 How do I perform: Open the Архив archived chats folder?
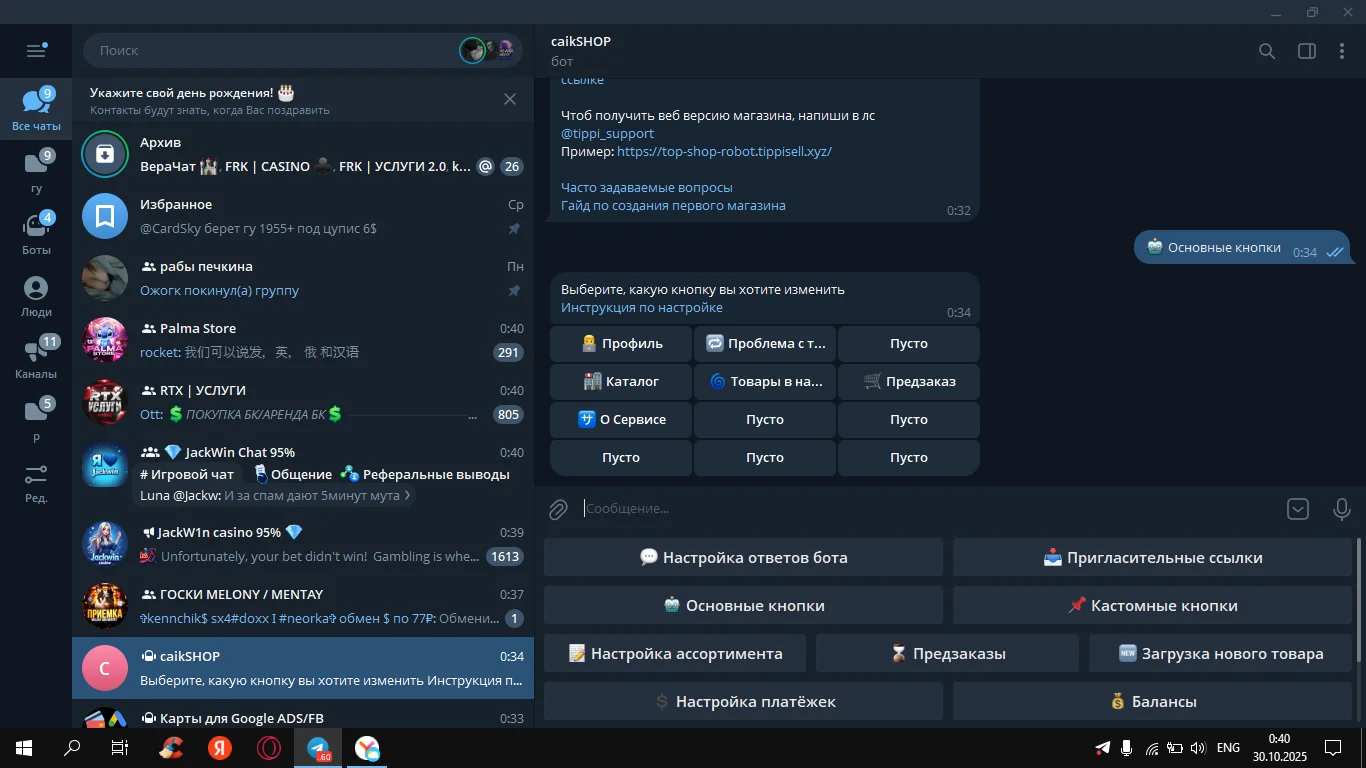click(303, 154)
